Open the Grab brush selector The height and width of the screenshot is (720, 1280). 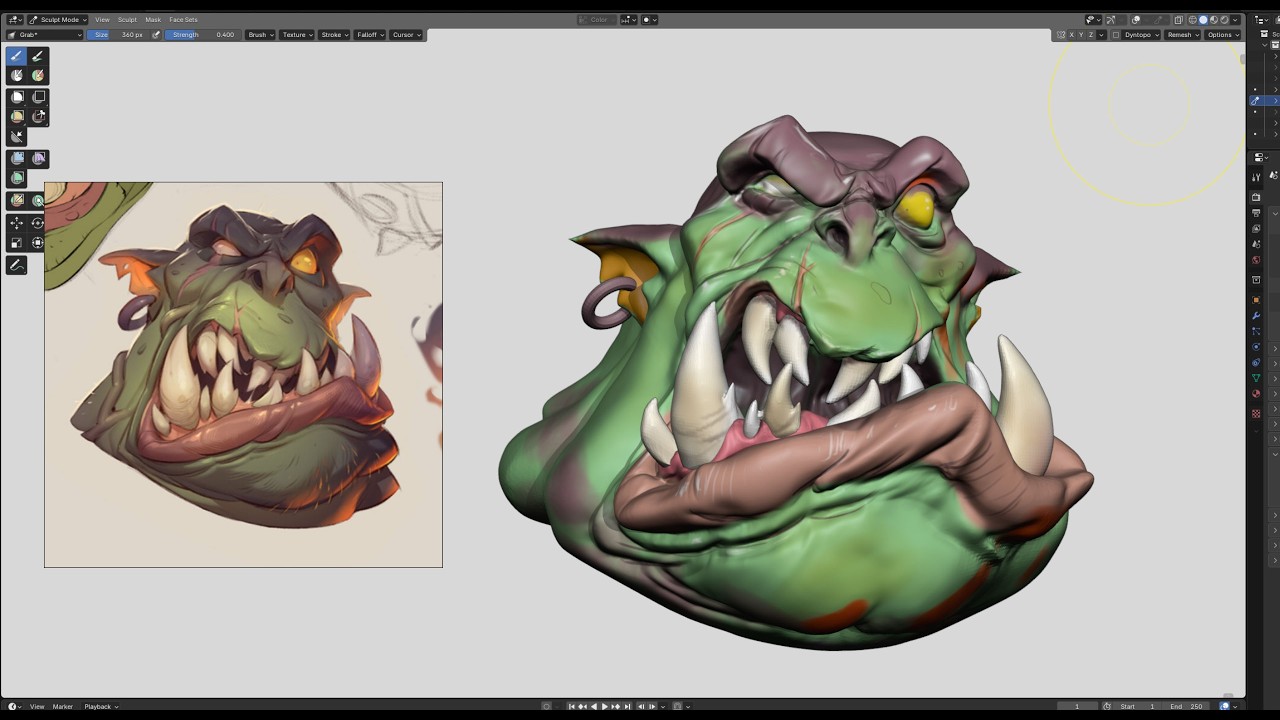point(45,35)
